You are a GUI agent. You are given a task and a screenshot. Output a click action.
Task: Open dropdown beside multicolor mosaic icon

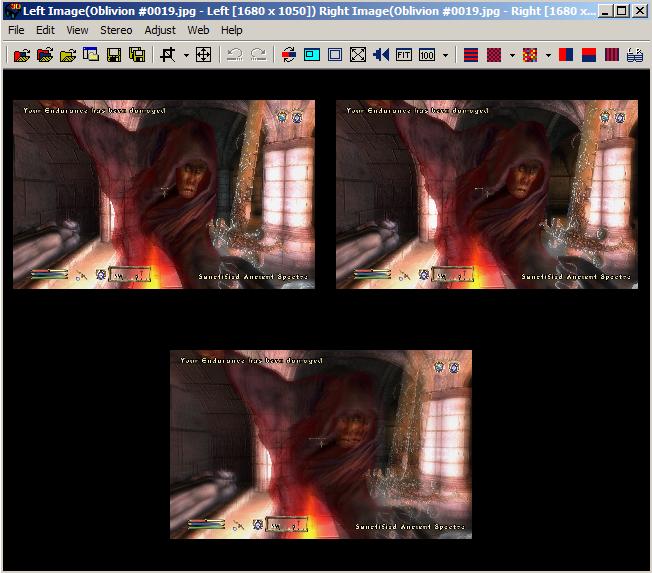pyautogui.click(x=548, y=55)
